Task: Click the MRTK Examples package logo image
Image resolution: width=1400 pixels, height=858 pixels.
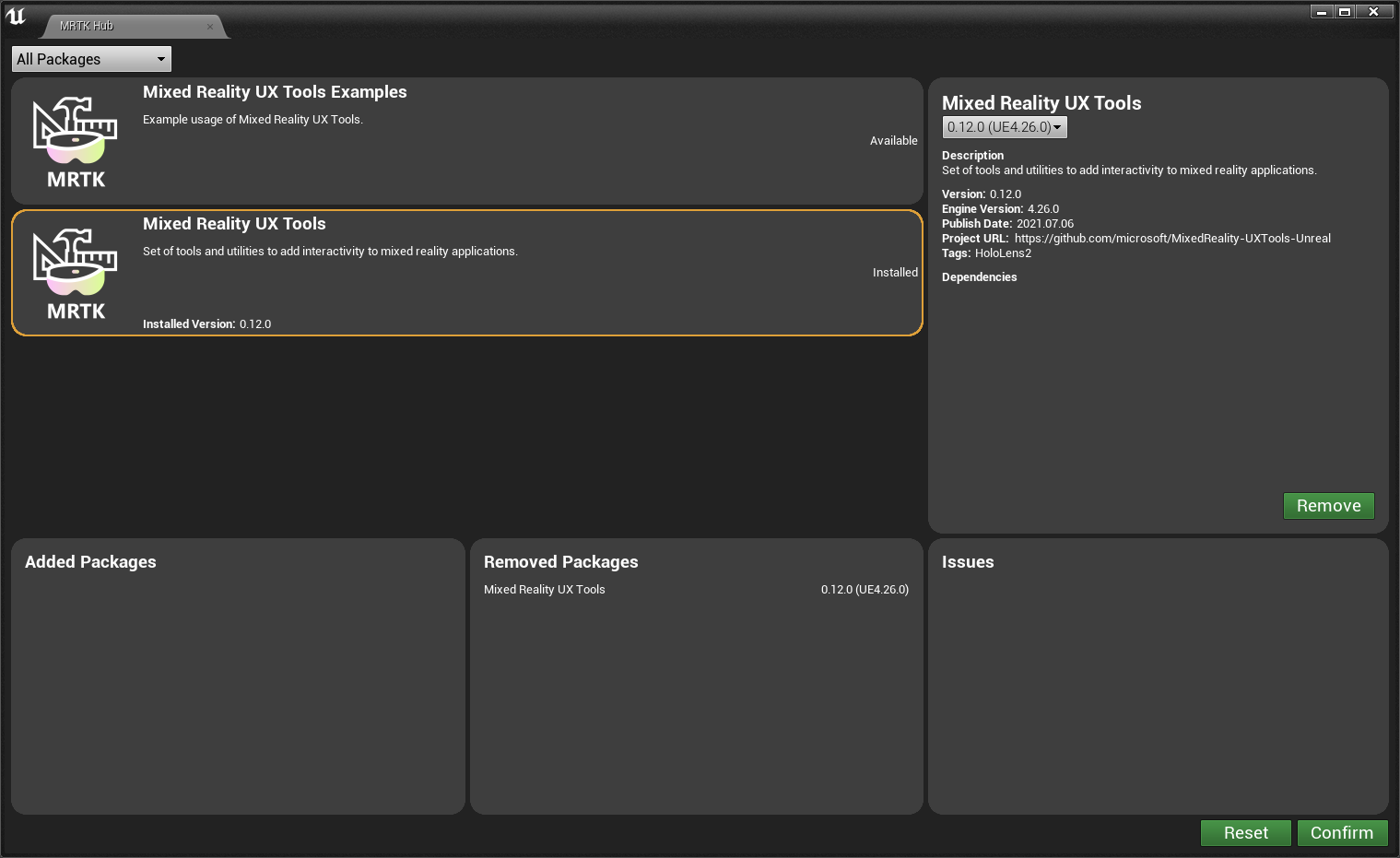Action: 75,140
